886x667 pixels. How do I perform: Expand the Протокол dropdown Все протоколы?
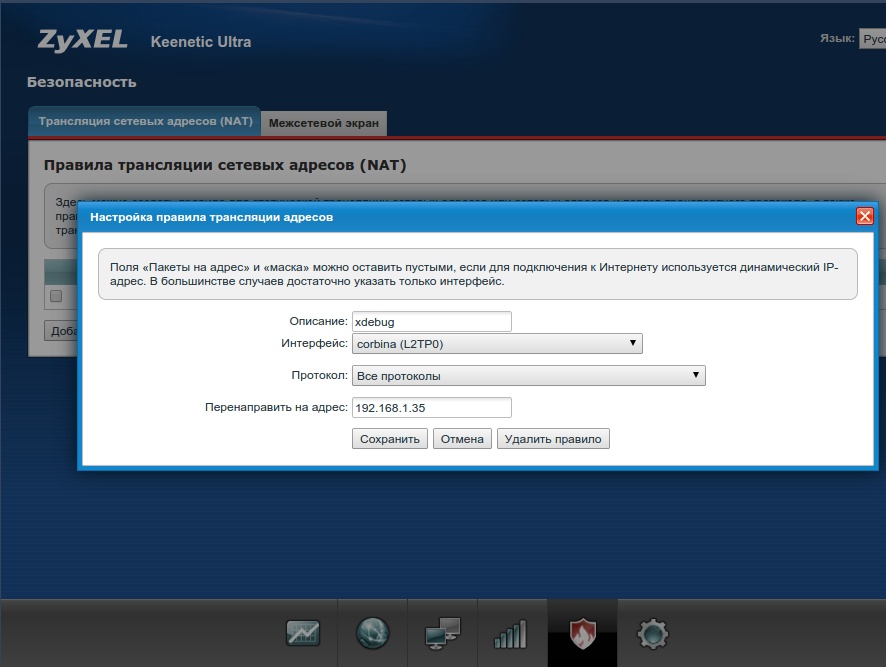pyautogui.click(x=528, y=376)
